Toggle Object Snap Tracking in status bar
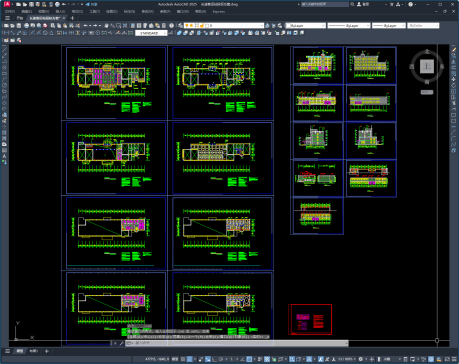 242,359
